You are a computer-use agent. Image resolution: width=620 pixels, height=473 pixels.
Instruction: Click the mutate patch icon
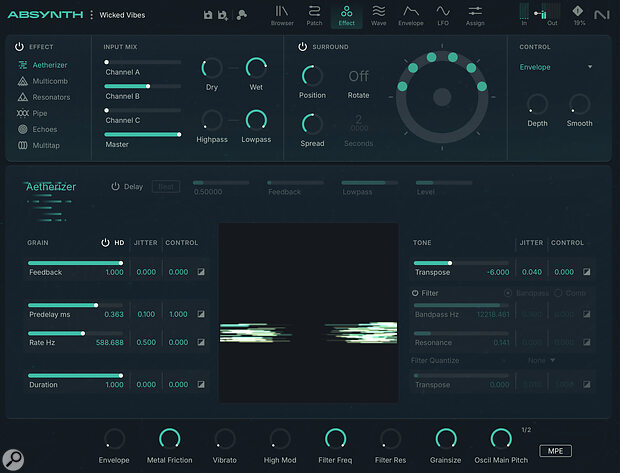pyautogui.click(x=241, y=15)
